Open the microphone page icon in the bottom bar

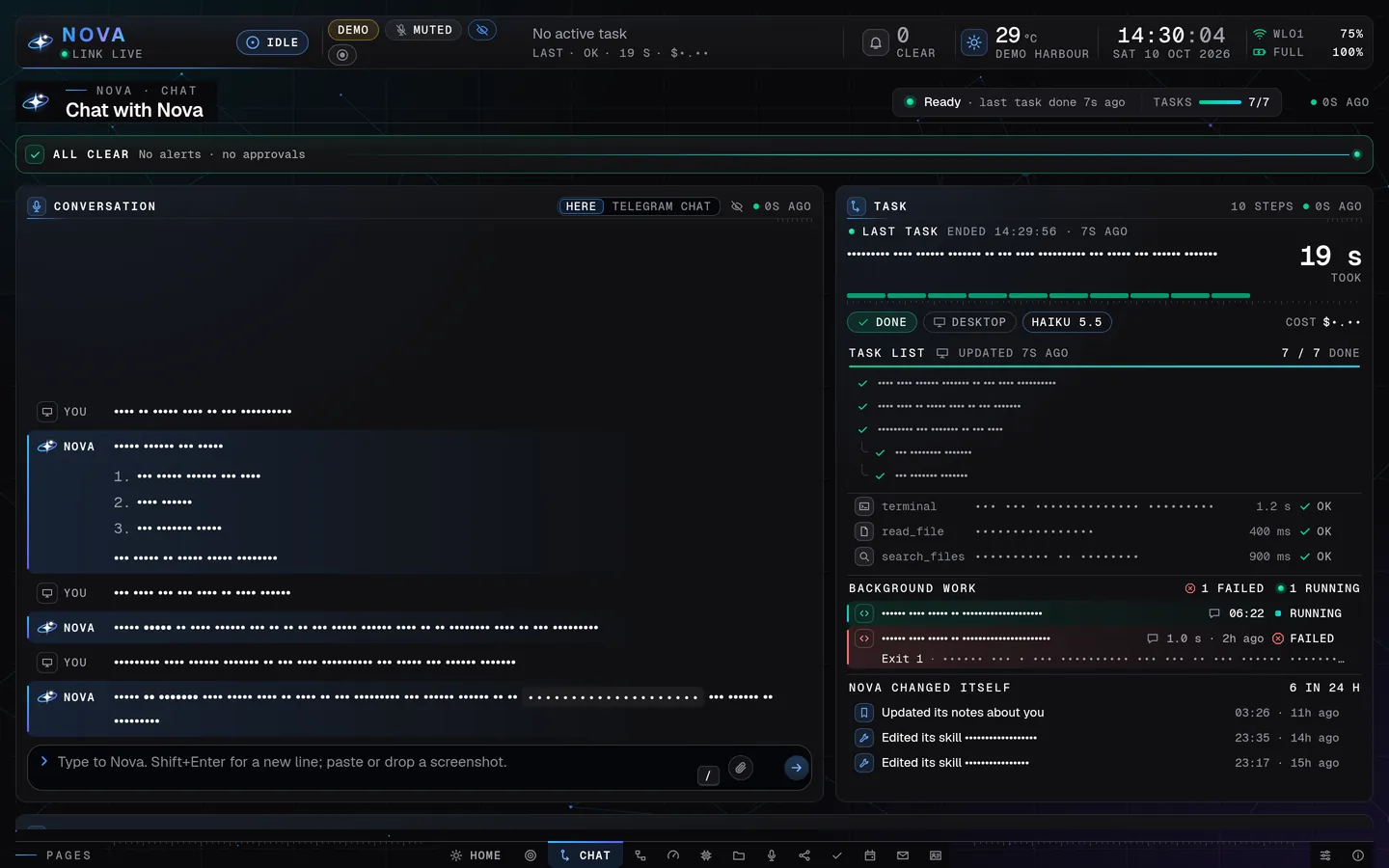pos(772,855)
